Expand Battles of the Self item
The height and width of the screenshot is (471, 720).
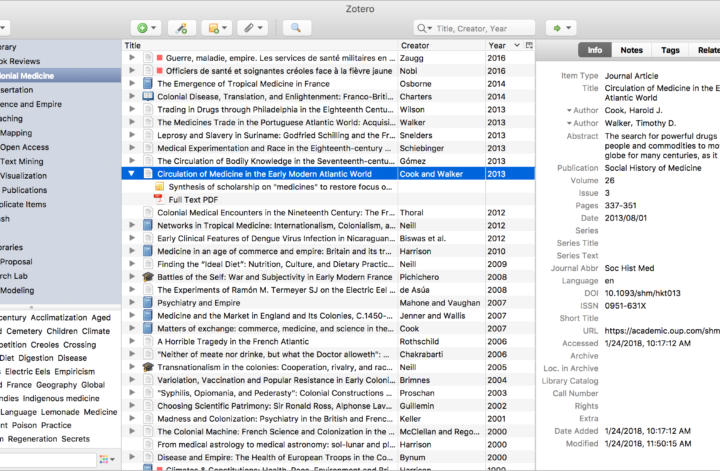(132, 276)
